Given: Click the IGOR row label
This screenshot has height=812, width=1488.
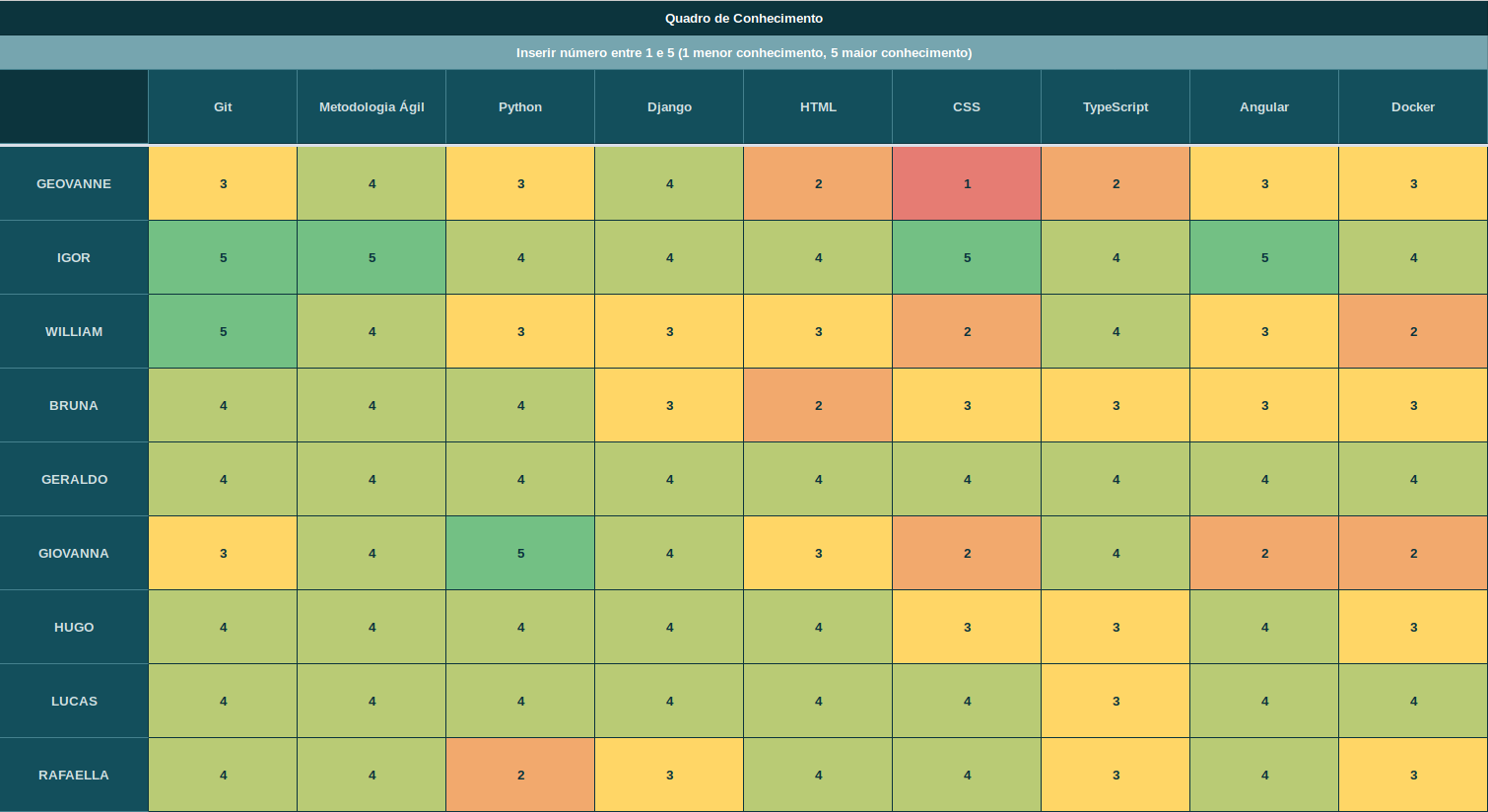Looking at the screenshot, I should click(x=74, y=257).
